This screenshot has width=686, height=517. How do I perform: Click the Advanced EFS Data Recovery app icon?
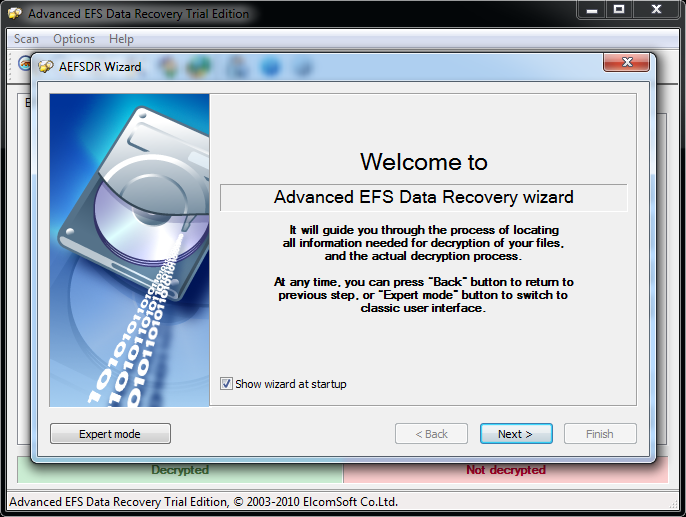coord(15,15)
